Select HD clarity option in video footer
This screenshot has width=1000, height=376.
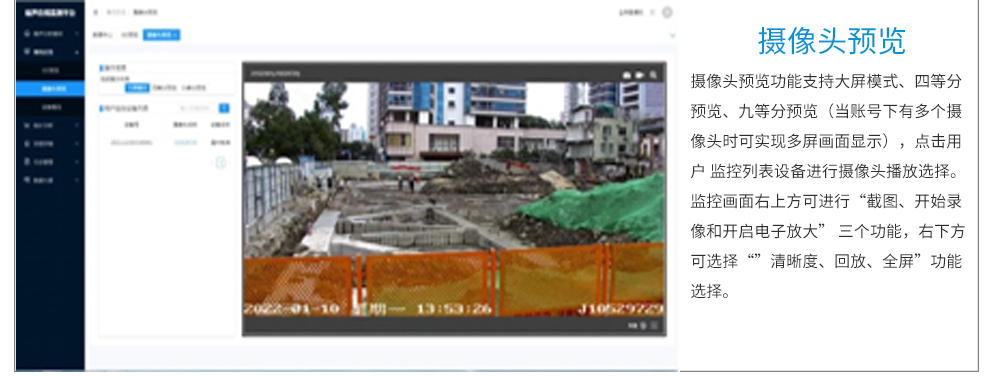pyautogui.click(x=633, y=326)
